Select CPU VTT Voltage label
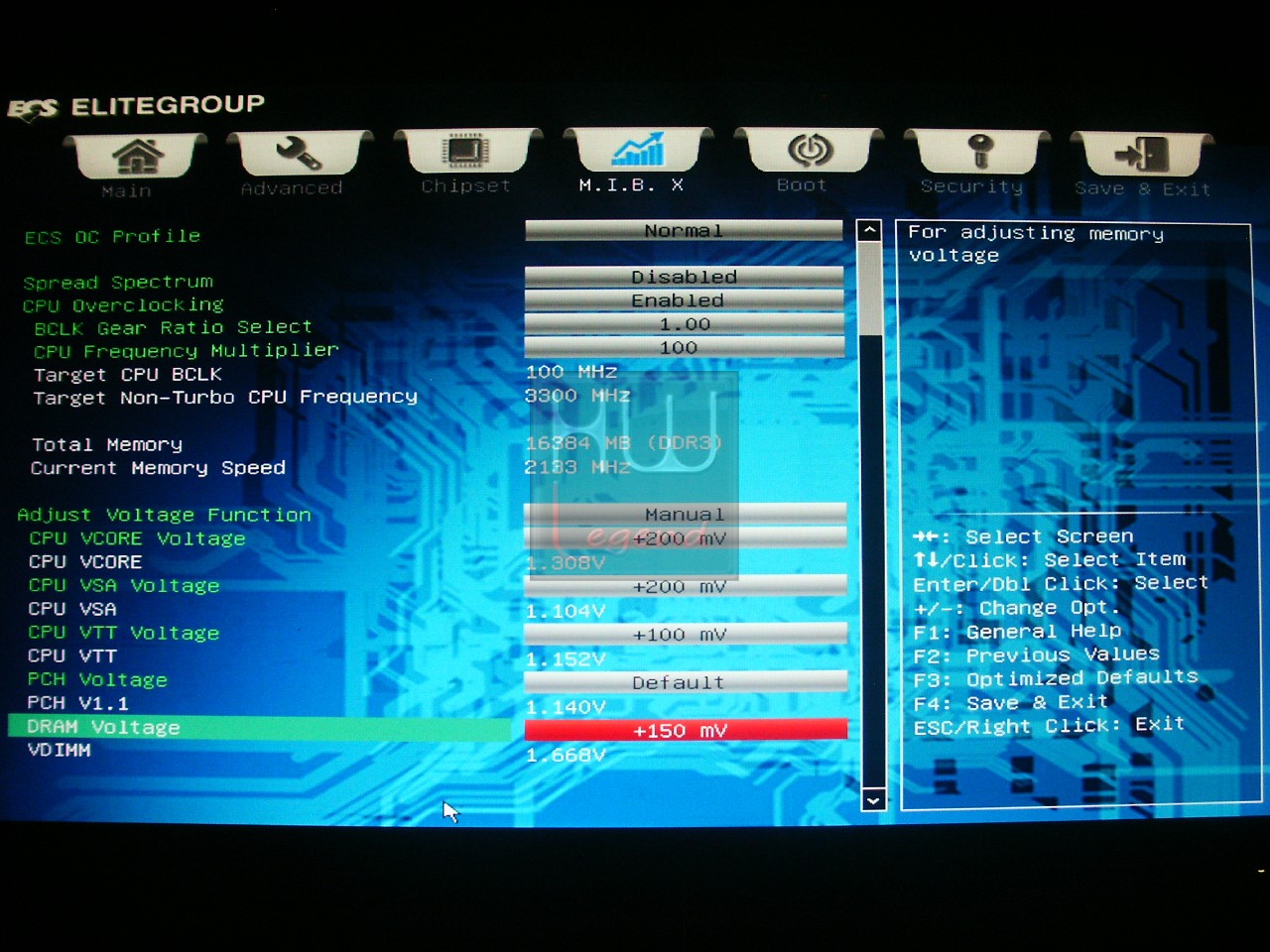The image size is (1270, 952). point(124,633)
